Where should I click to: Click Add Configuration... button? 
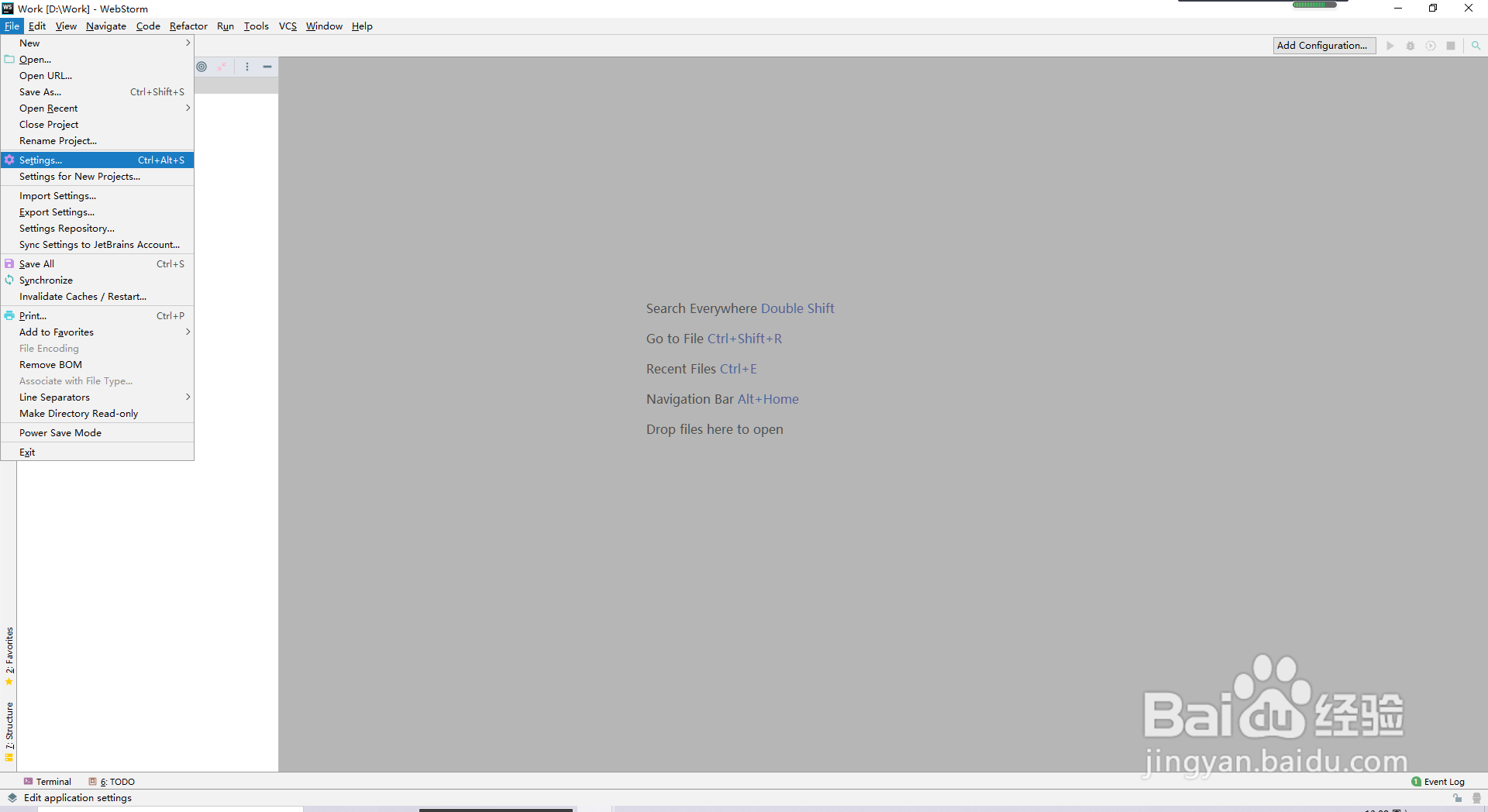[1324, 46]
